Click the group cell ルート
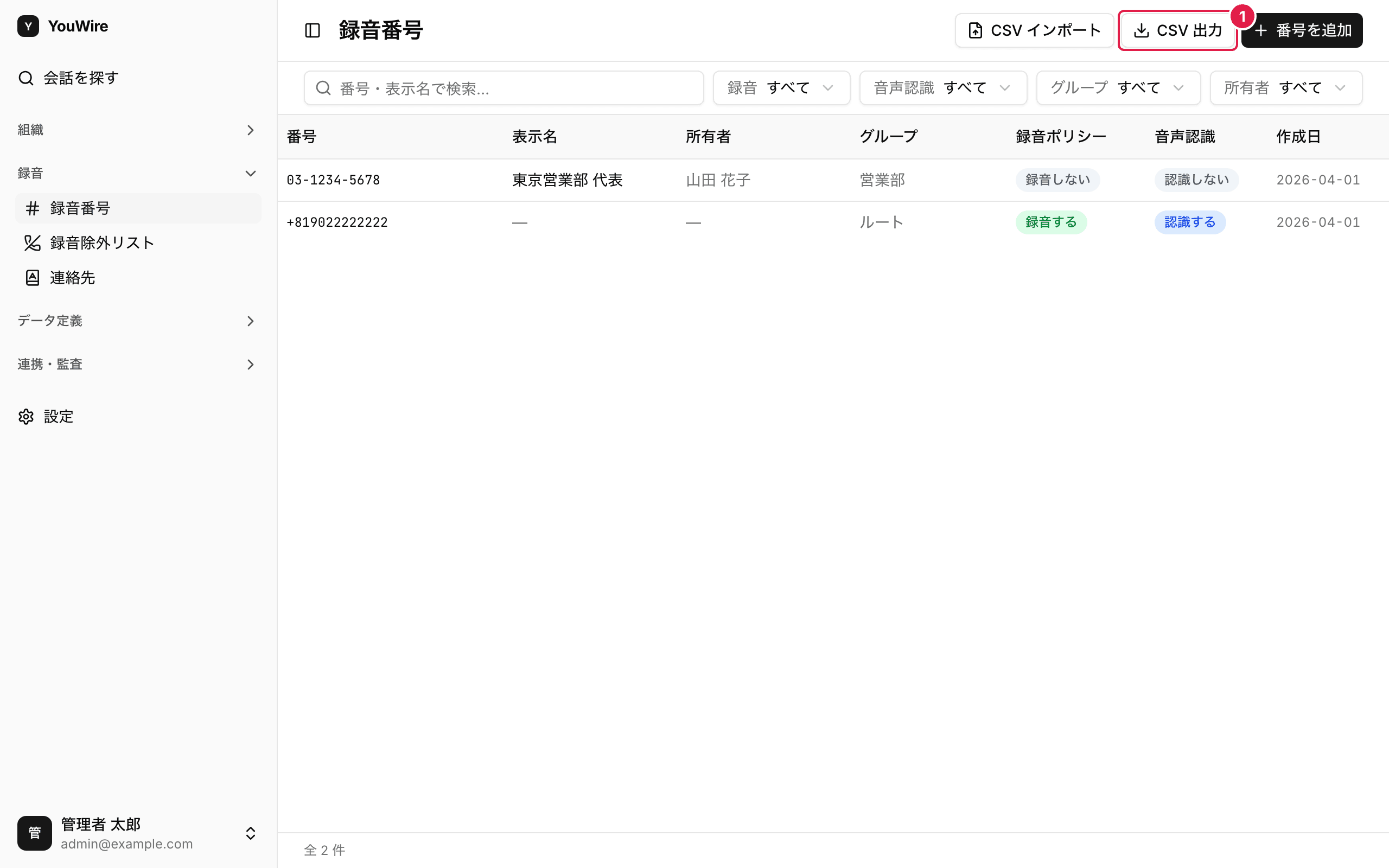The image size is (1389, 868). pos(882,222)
